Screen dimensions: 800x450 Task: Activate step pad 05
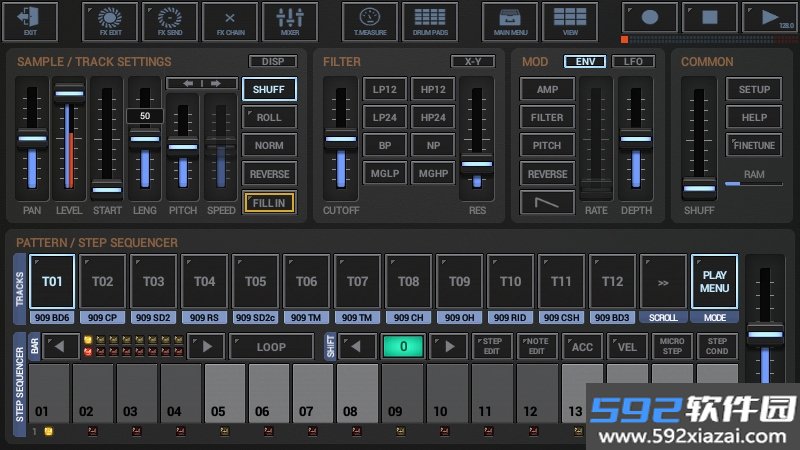click(x=224, y=393)
